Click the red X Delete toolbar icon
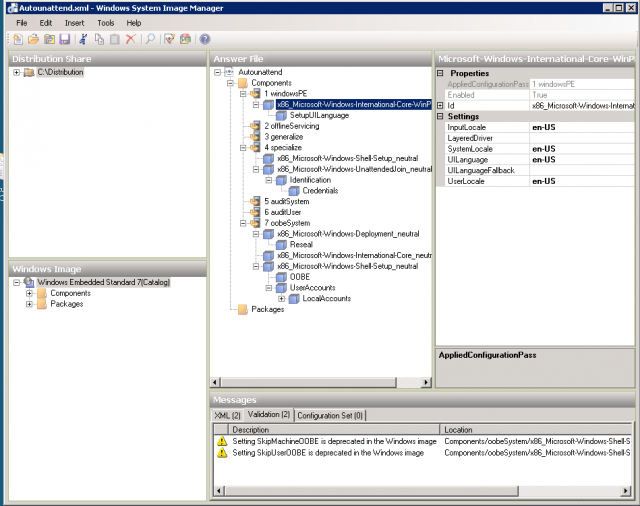 coord(131,39)
